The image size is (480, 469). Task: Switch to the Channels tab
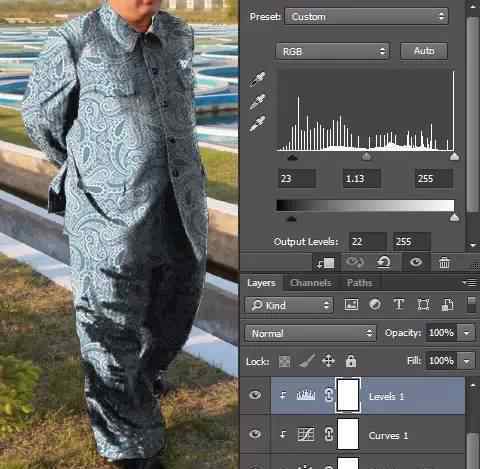(x=311, y=283)
